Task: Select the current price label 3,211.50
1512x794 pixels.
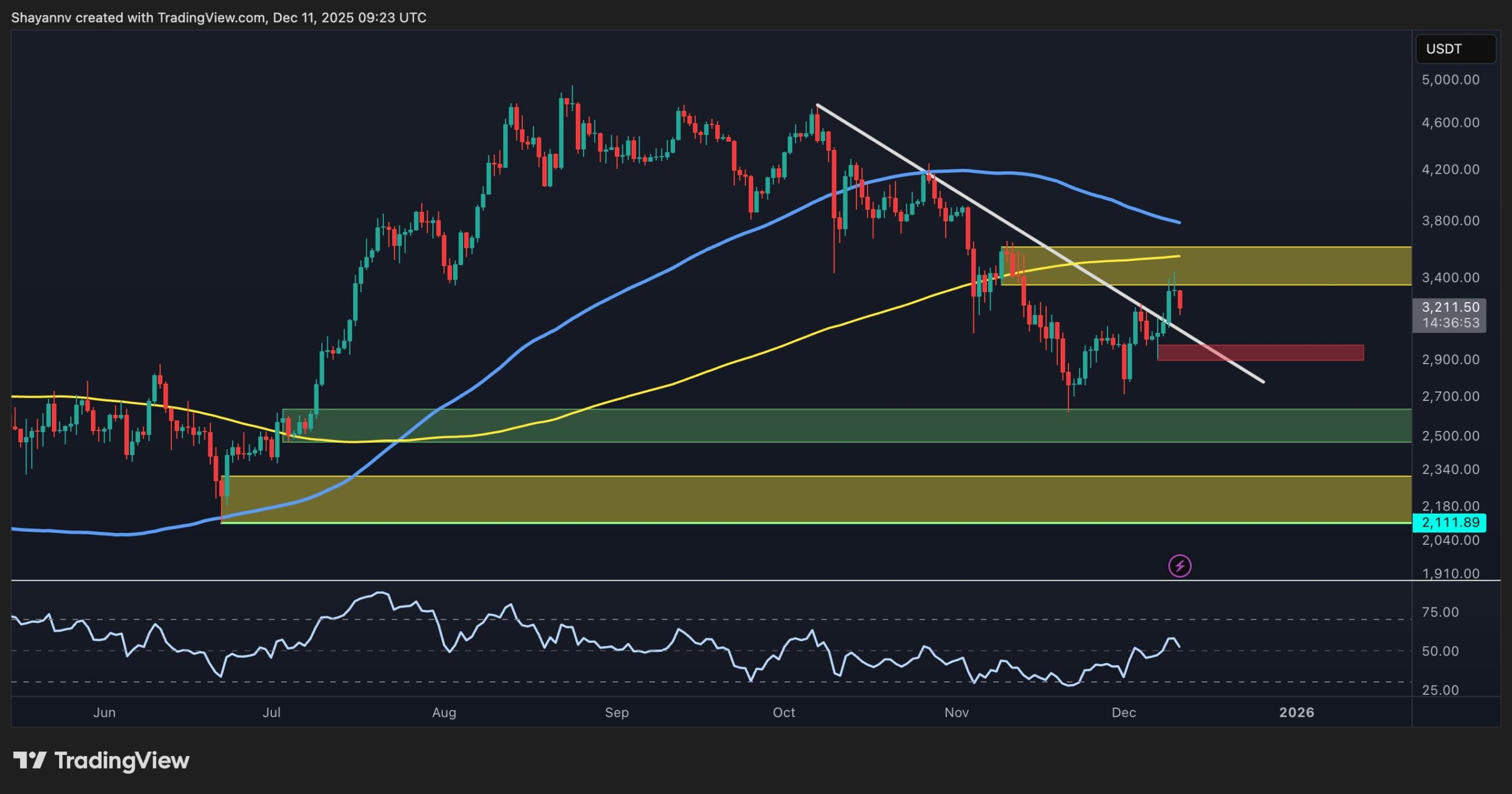Action: (x=1450, y=307)
